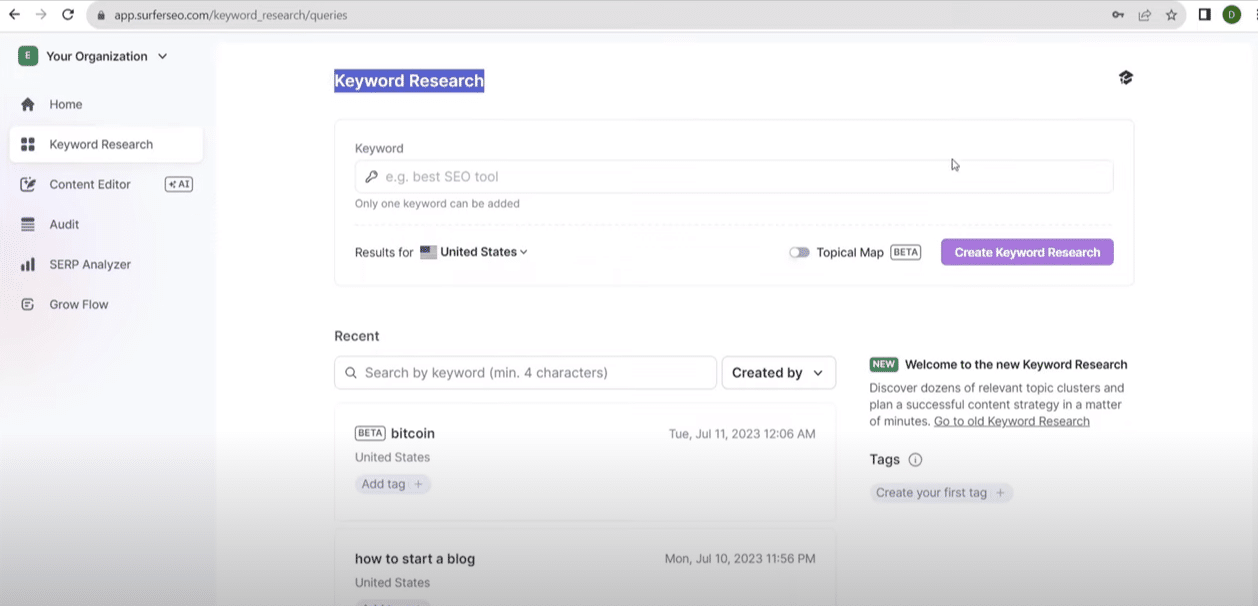Click the browser address bar URL
Screen dimensions: 1258x606
231,16
